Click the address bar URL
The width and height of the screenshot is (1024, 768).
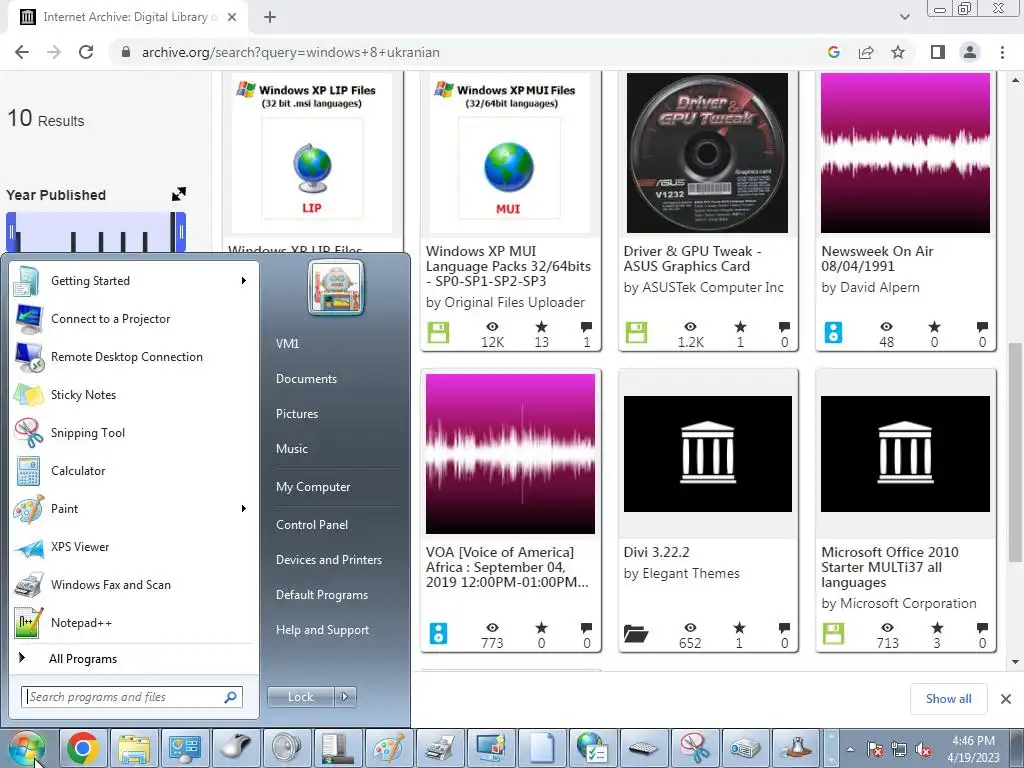[x=291, y=52]
